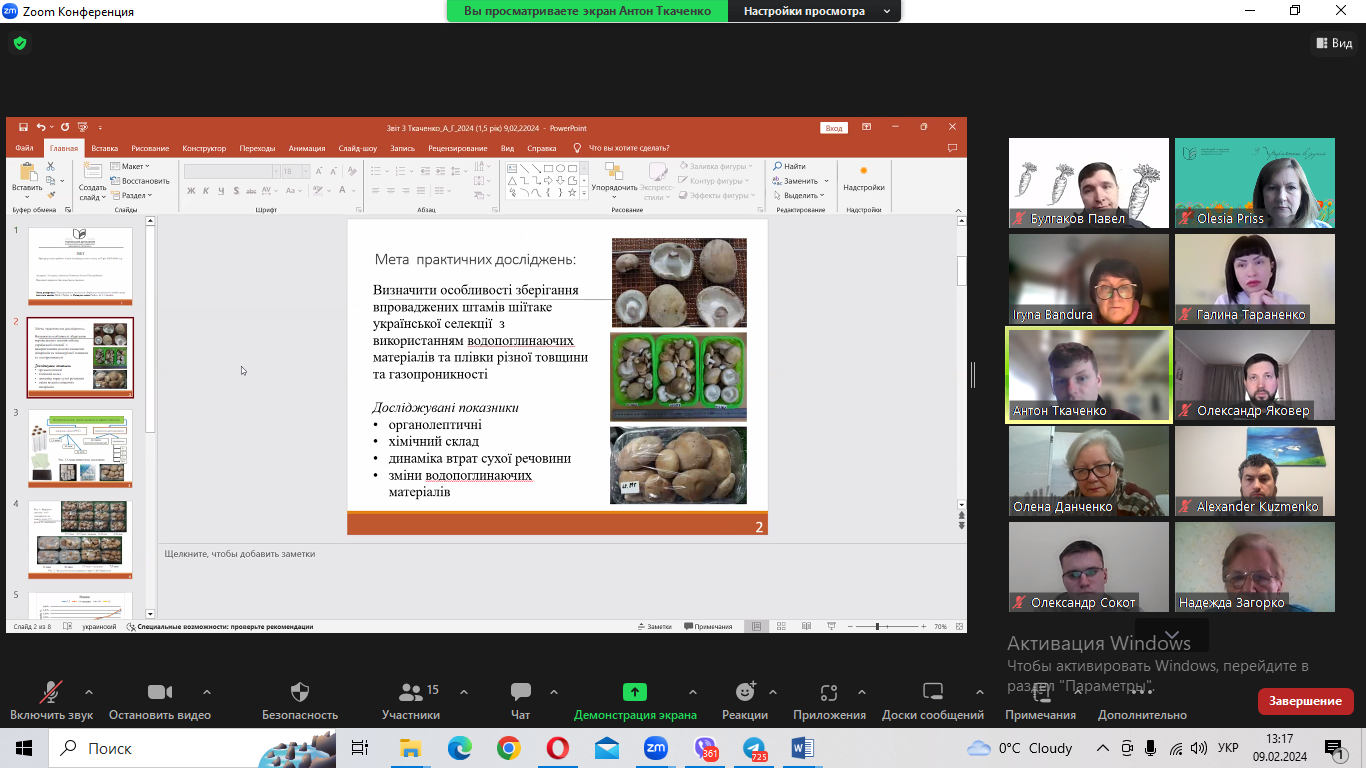
Task: Click the Reactions smiley icon
Action: click(745, 693)
